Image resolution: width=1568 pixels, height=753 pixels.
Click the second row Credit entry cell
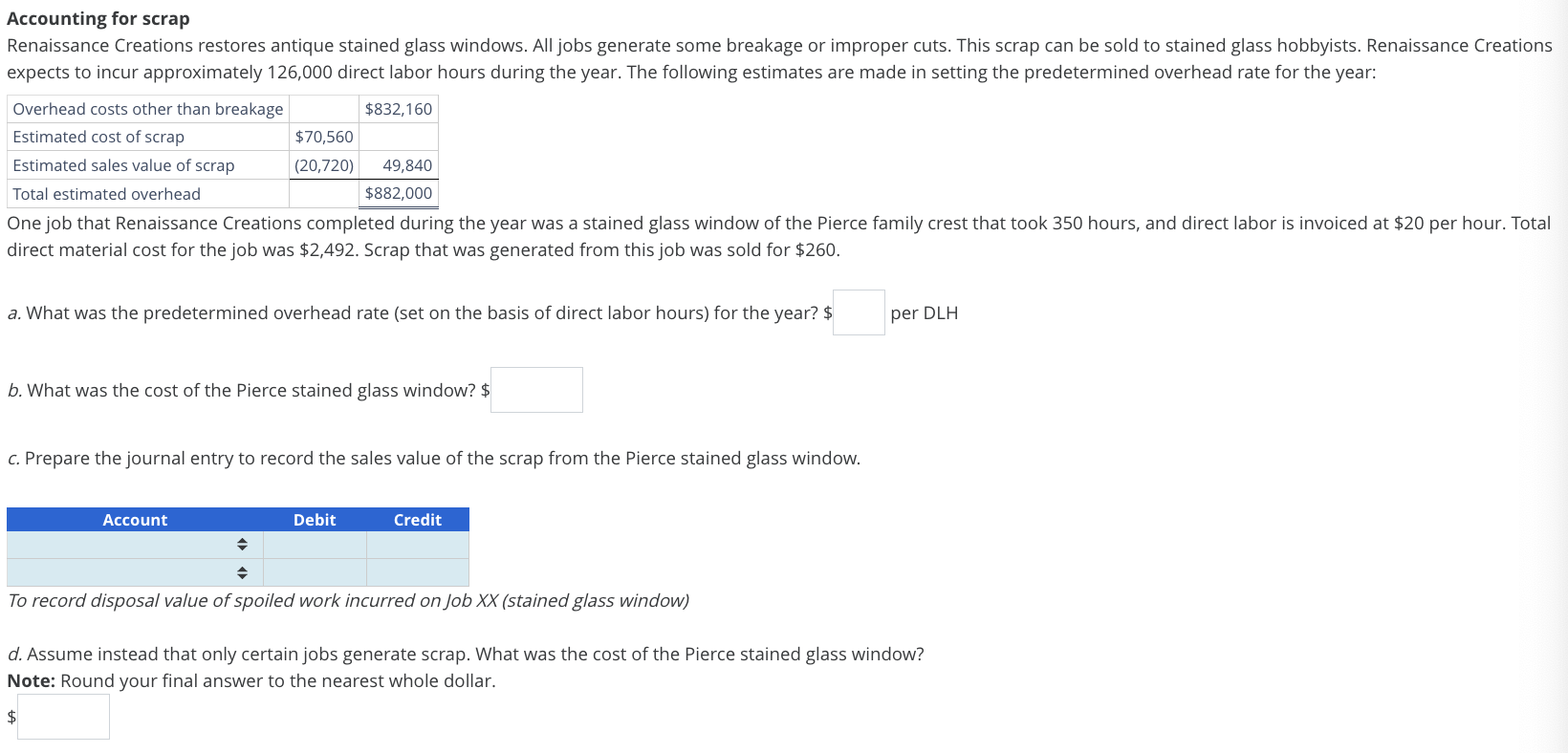[417, 572]
